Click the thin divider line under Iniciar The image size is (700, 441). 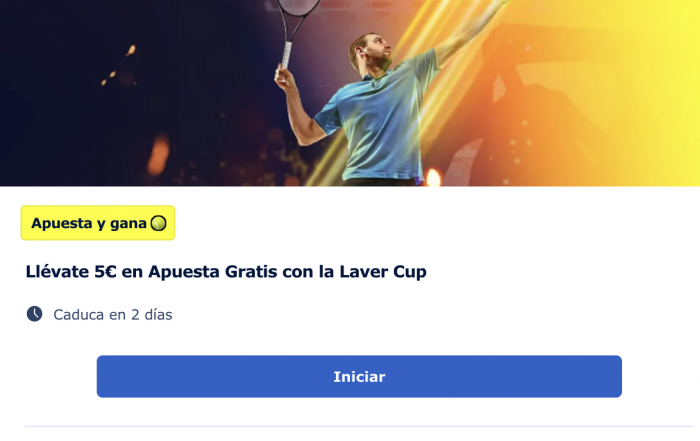359,426
